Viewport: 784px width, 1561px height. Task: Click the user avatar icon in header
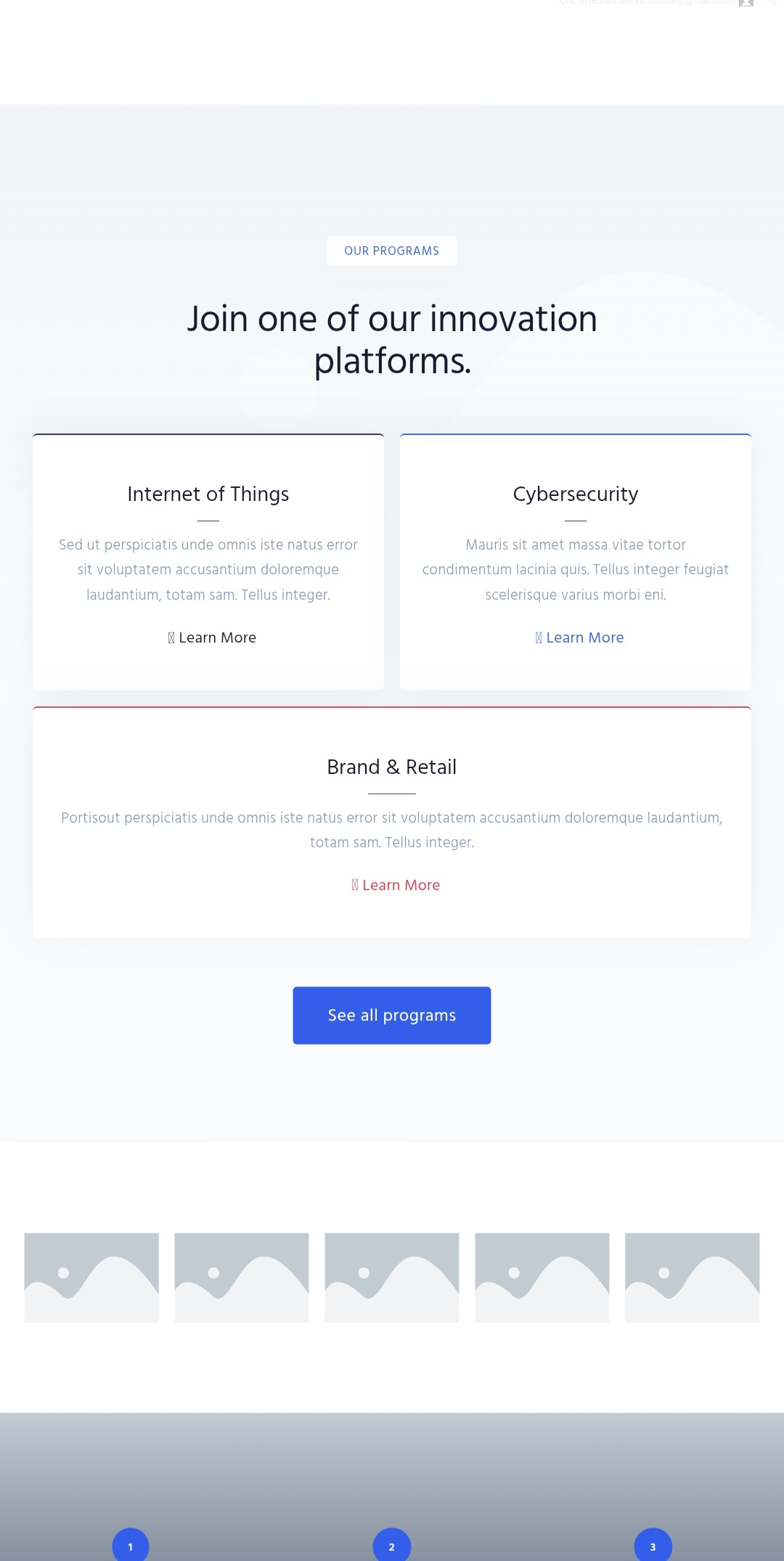click(x=746, y=3)
